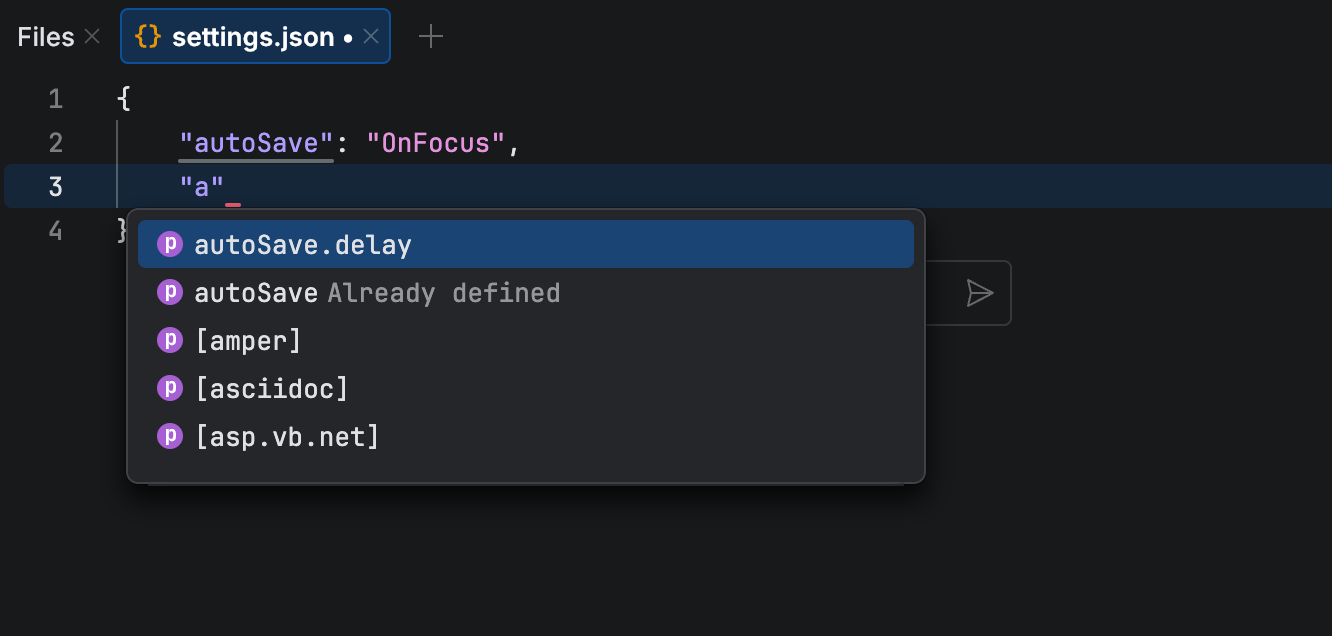Select autoSave.delay from the completion list
1332x636 pixels.
[303, 244]
